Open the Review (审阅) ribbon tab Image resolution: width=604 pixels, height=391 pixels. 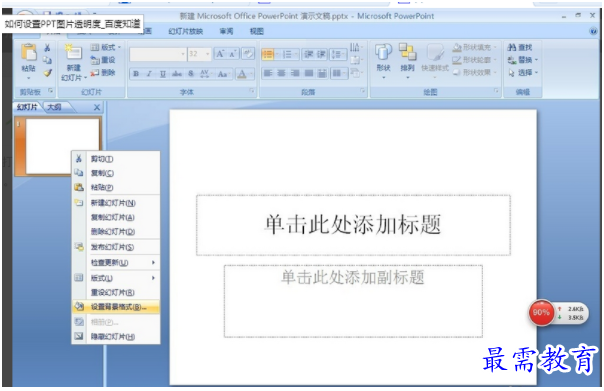226,31
